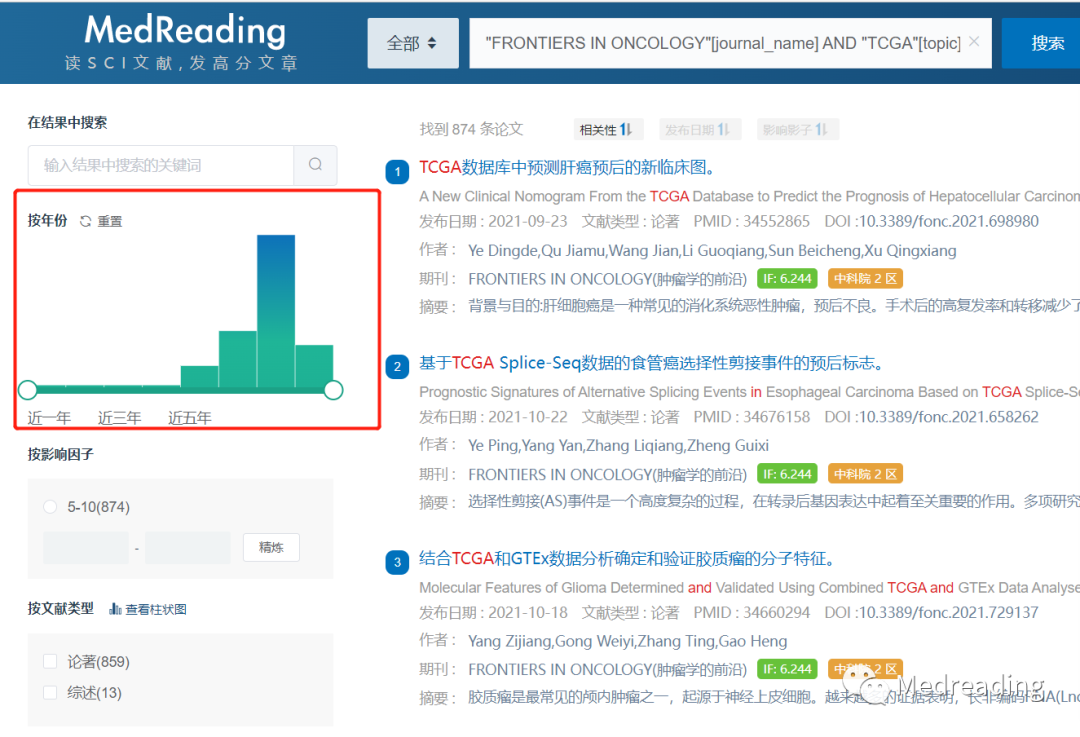Screen dimensions: 1080x737
Task: Click the IF: 6.244 badge on first result
Action: click(x=787, y=278)
